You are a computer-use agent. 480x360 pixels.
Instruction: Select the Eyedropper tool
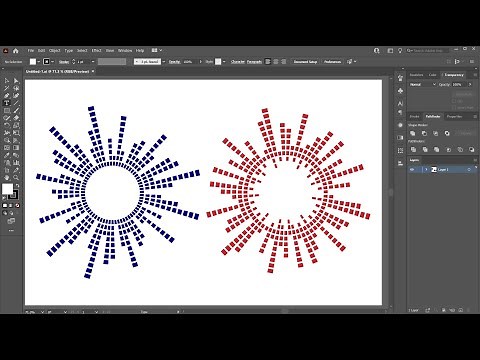click(7, 155)
